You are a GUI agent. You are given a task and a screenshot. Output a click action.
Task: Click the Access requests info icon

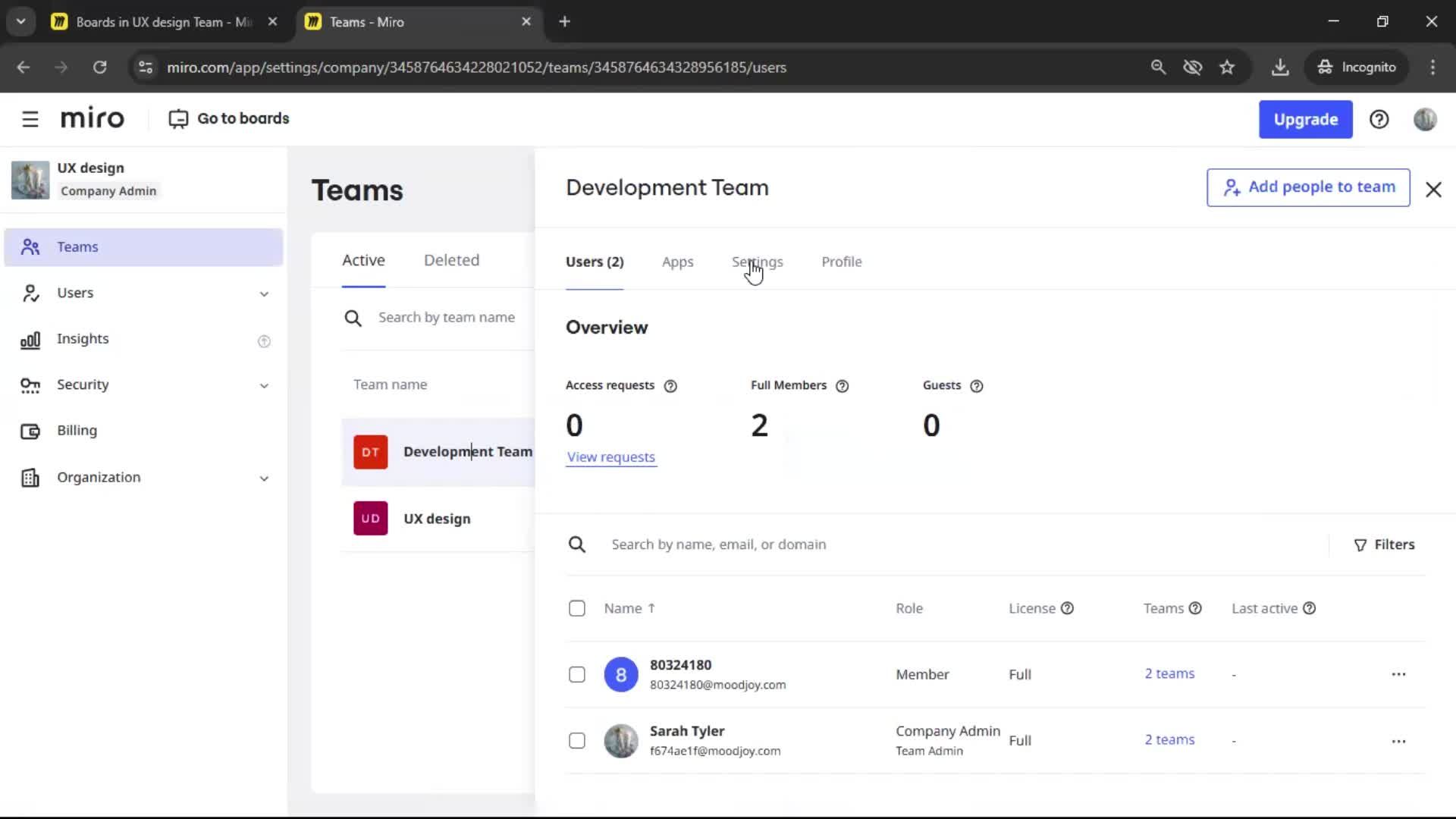[x=670, y=386]
